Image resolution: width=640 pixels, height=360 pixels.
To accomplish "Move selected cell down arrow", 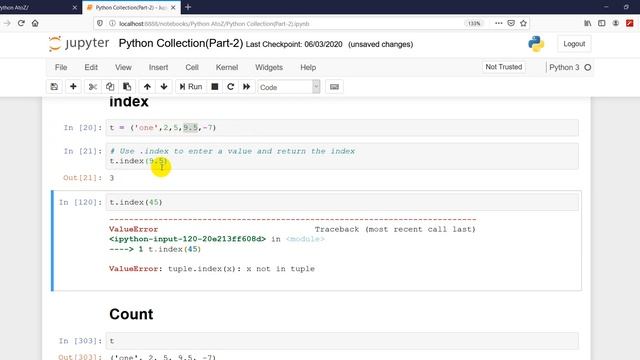I will 164,87.
